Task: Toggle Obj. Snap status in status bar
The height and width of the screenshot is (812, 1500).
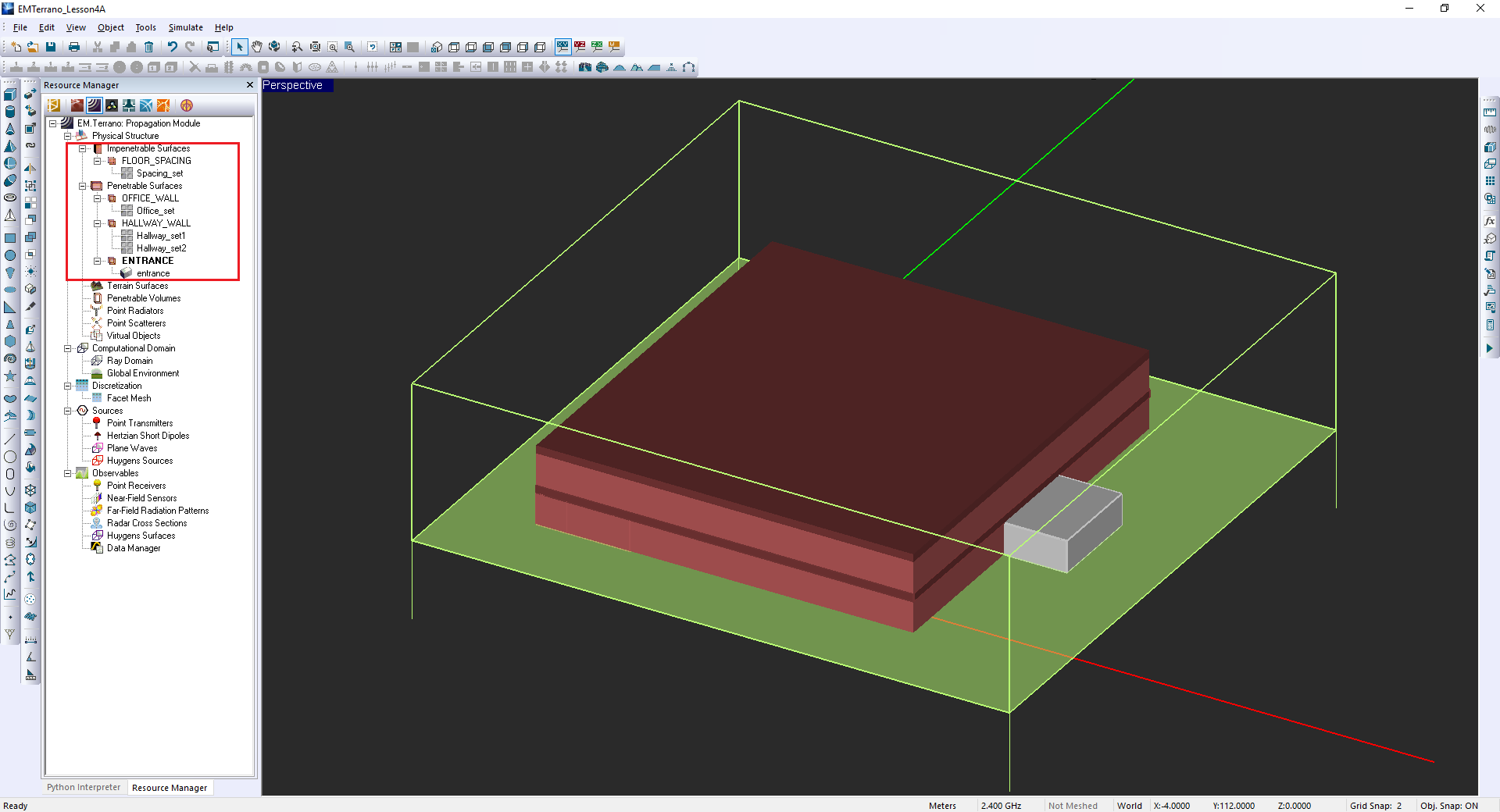Action: pyautogui.click(x=1448, y=806)
